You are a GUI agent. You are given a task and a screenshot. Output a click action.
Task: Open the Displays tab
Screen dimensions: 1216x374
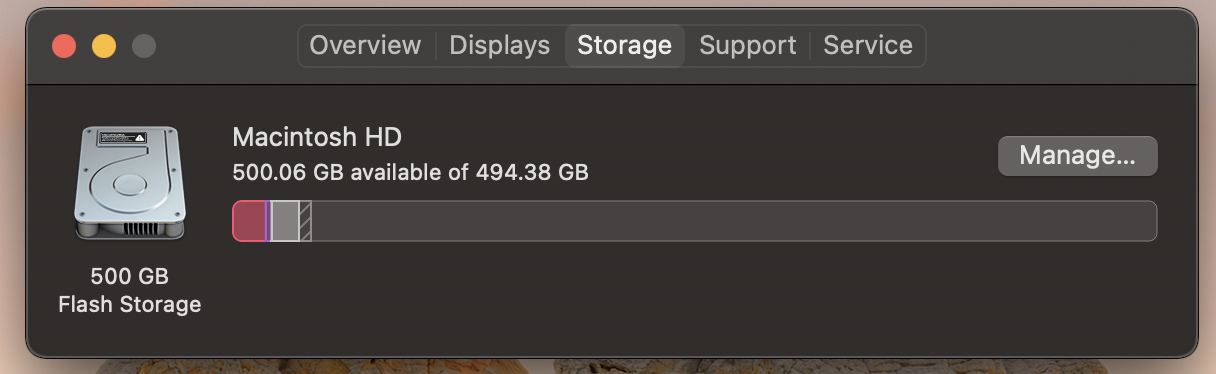(x=499, y=46)
